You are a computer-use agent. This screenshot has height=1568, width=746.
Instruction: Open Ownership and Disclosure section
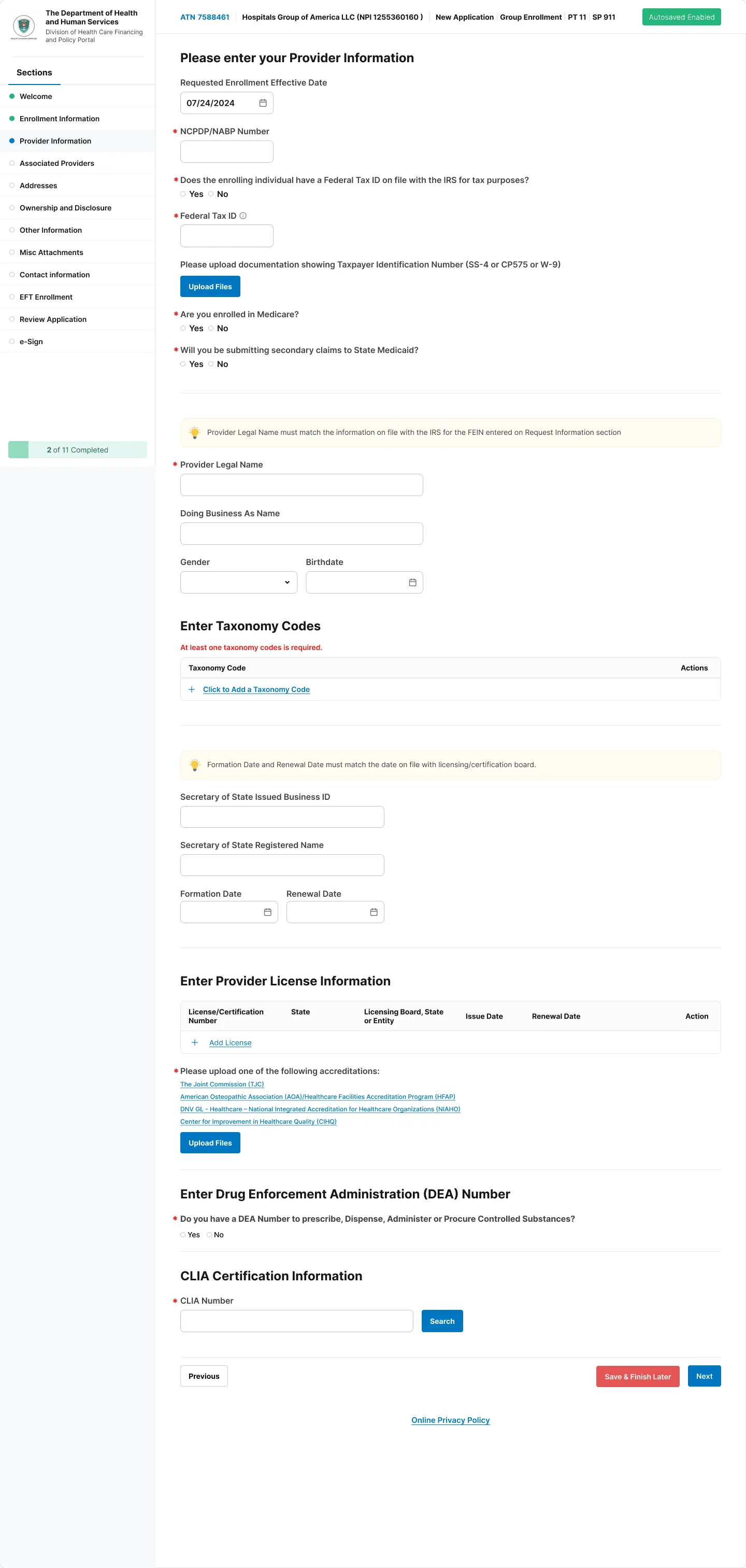77,207
